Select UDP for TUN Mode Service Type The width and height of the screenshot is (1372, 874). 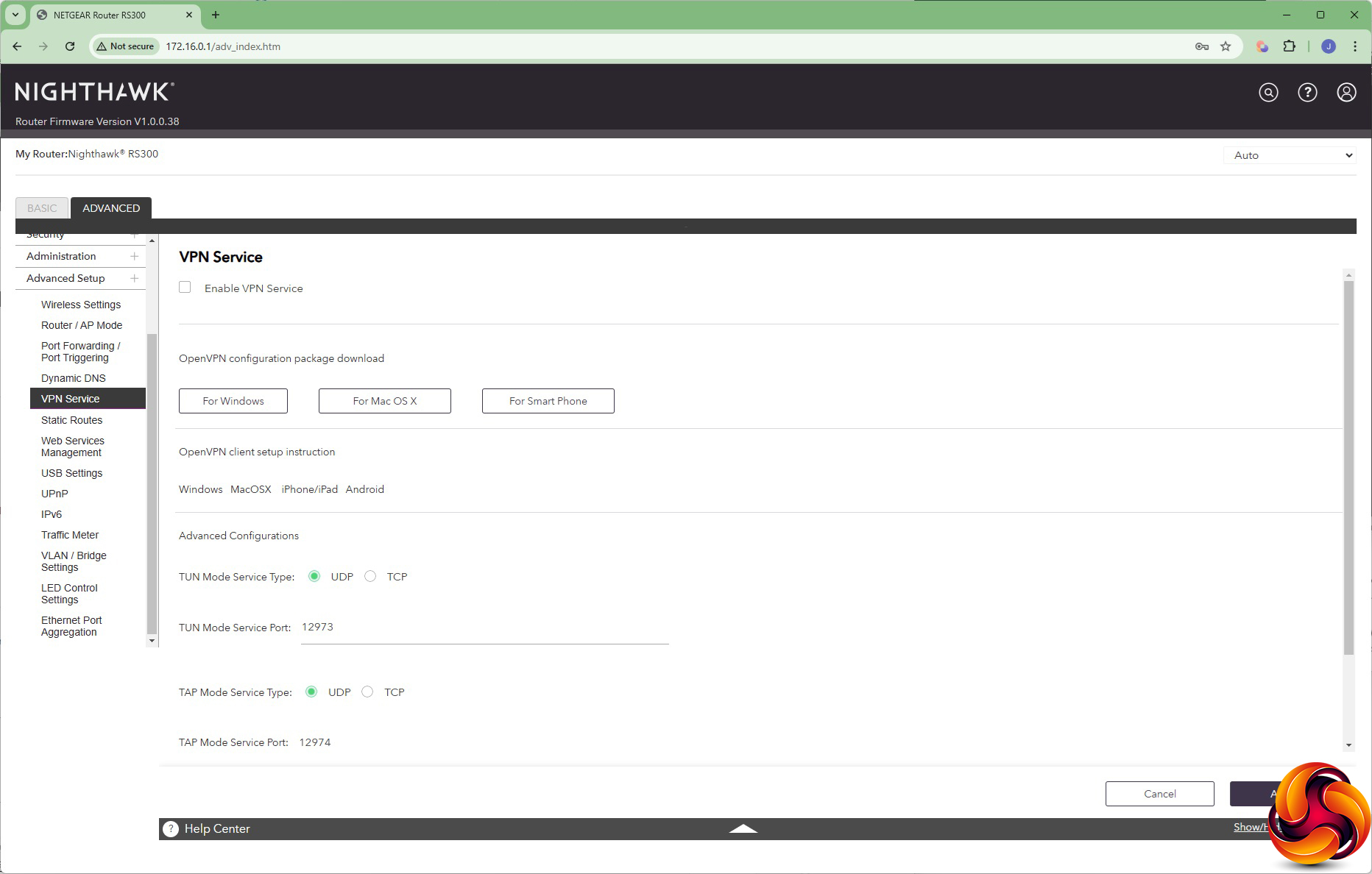click(314, 576)
